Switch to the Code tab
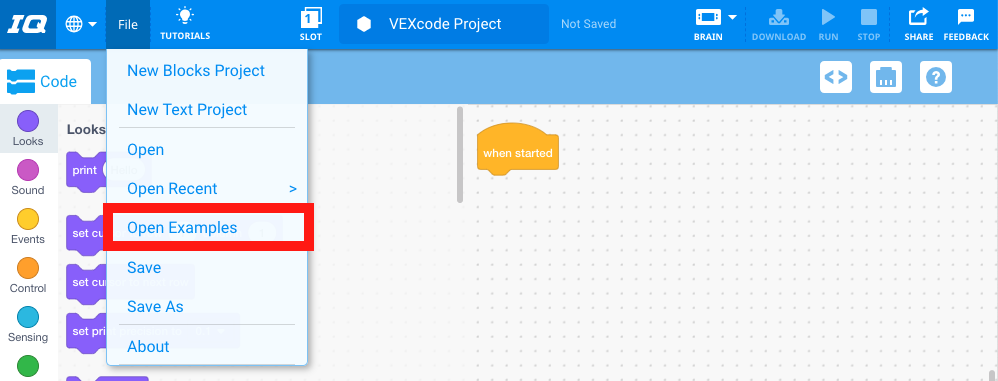Screen dimensions: 998x381 (45, 81)
